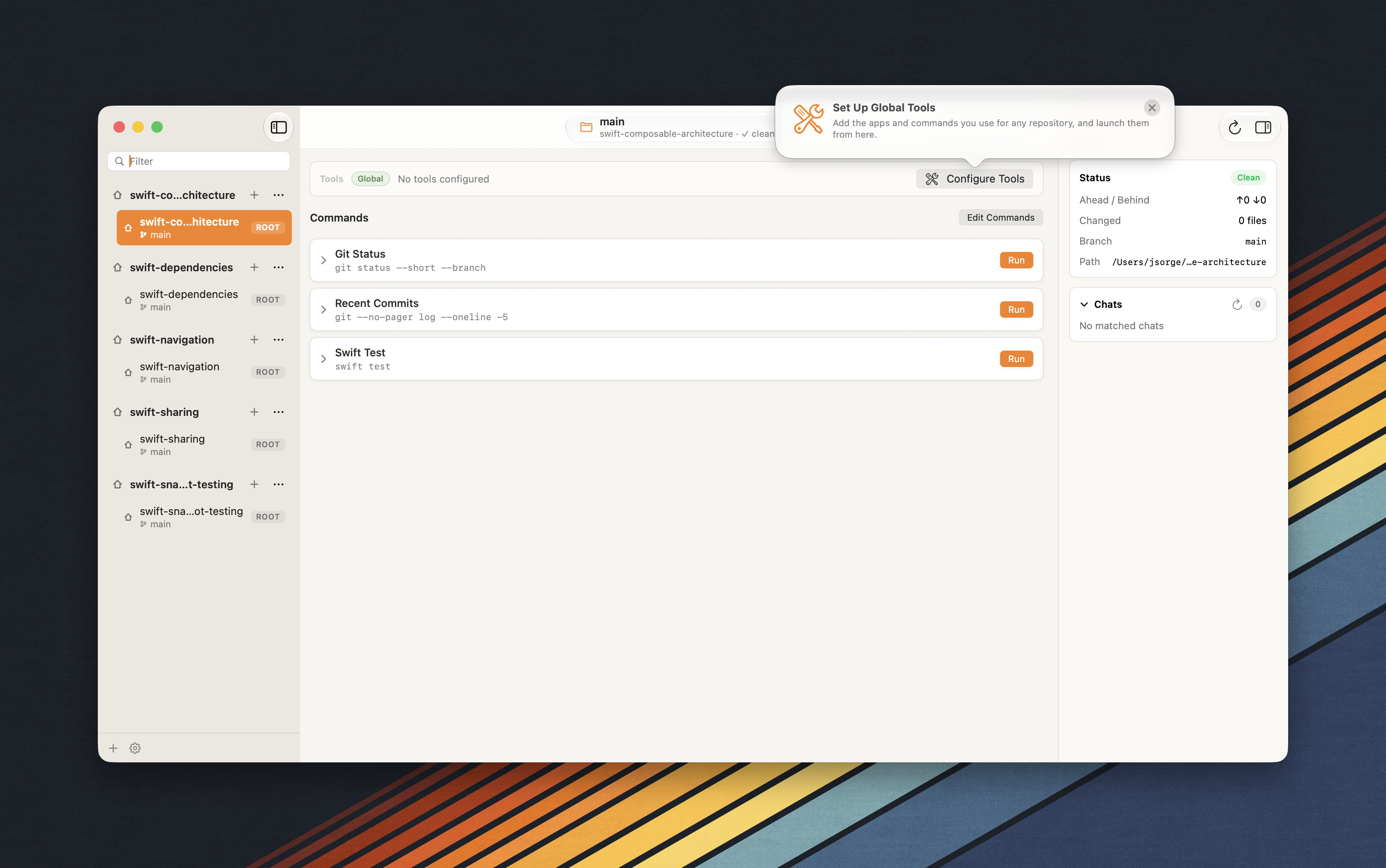Click the Configure Tools button
Screen dimensions: 1386x868
click(x=974, y=178)
